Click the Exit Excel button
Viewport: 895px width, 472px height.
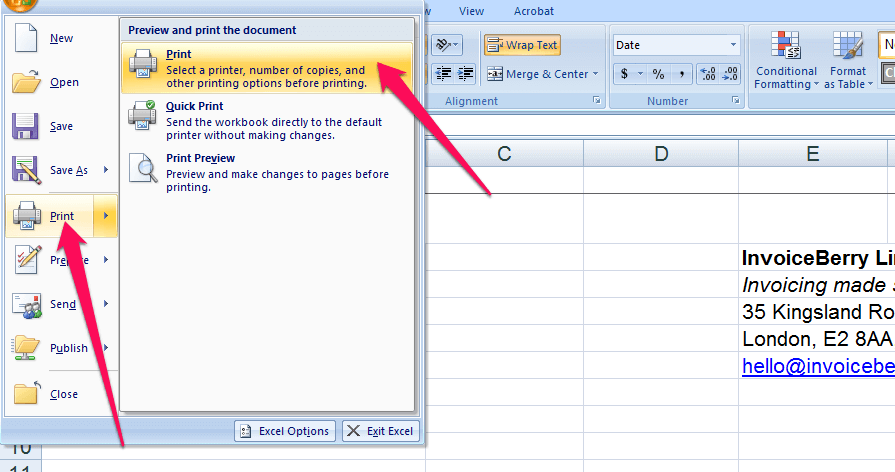381,431
